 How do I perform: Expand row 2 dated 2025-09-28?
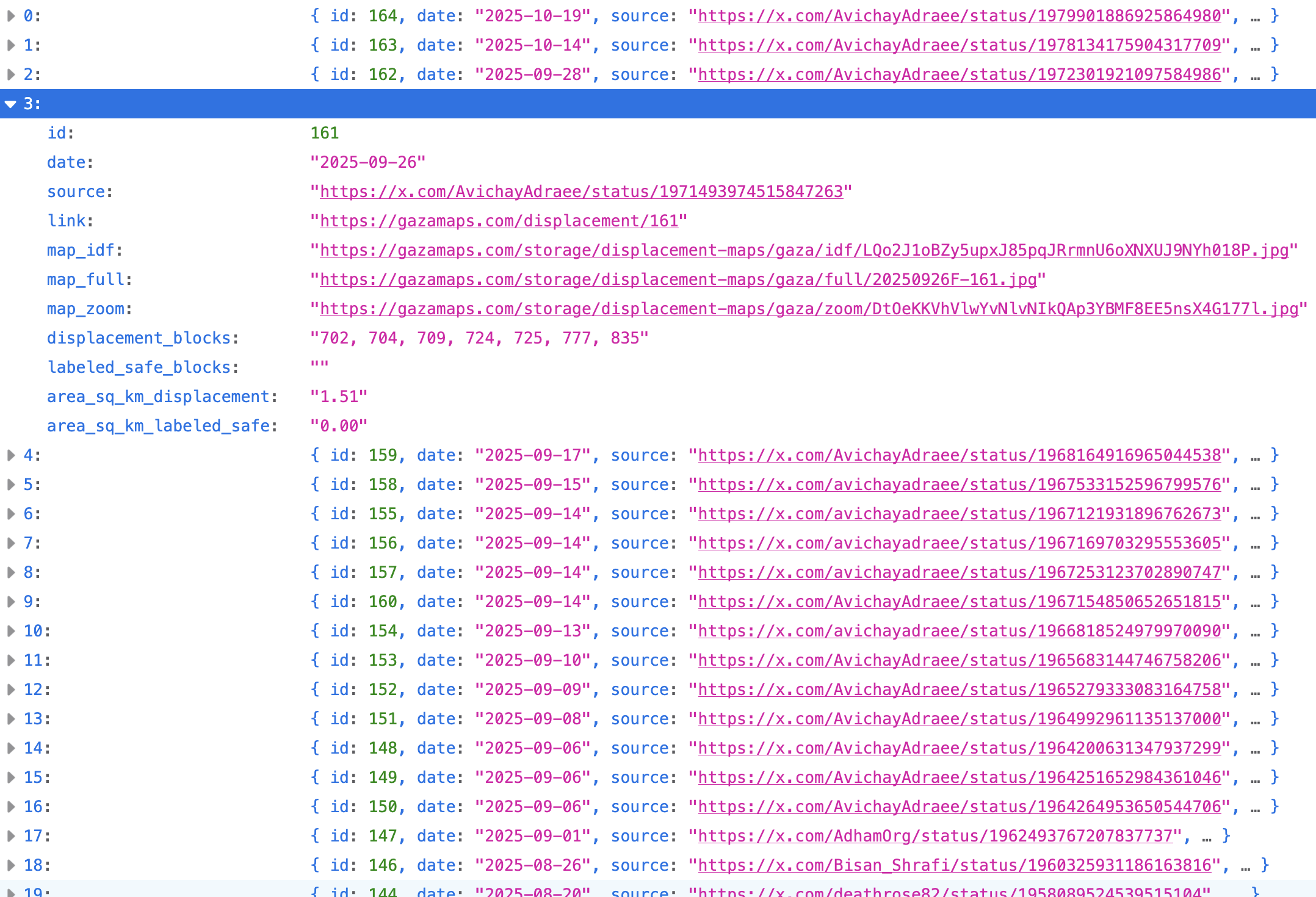click(10, 74)
